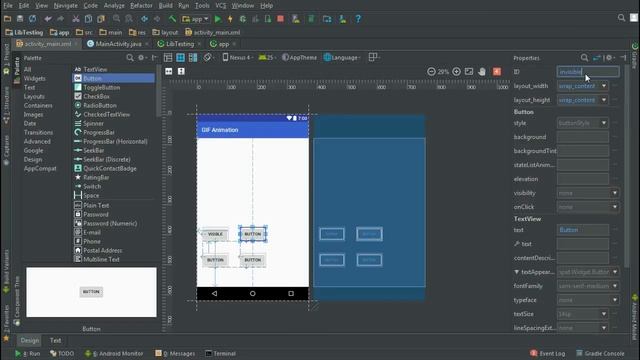Viewport: 640px width, 360px height.
Task: Click the Undo arrow icon
Action: (x=48, y=19)
